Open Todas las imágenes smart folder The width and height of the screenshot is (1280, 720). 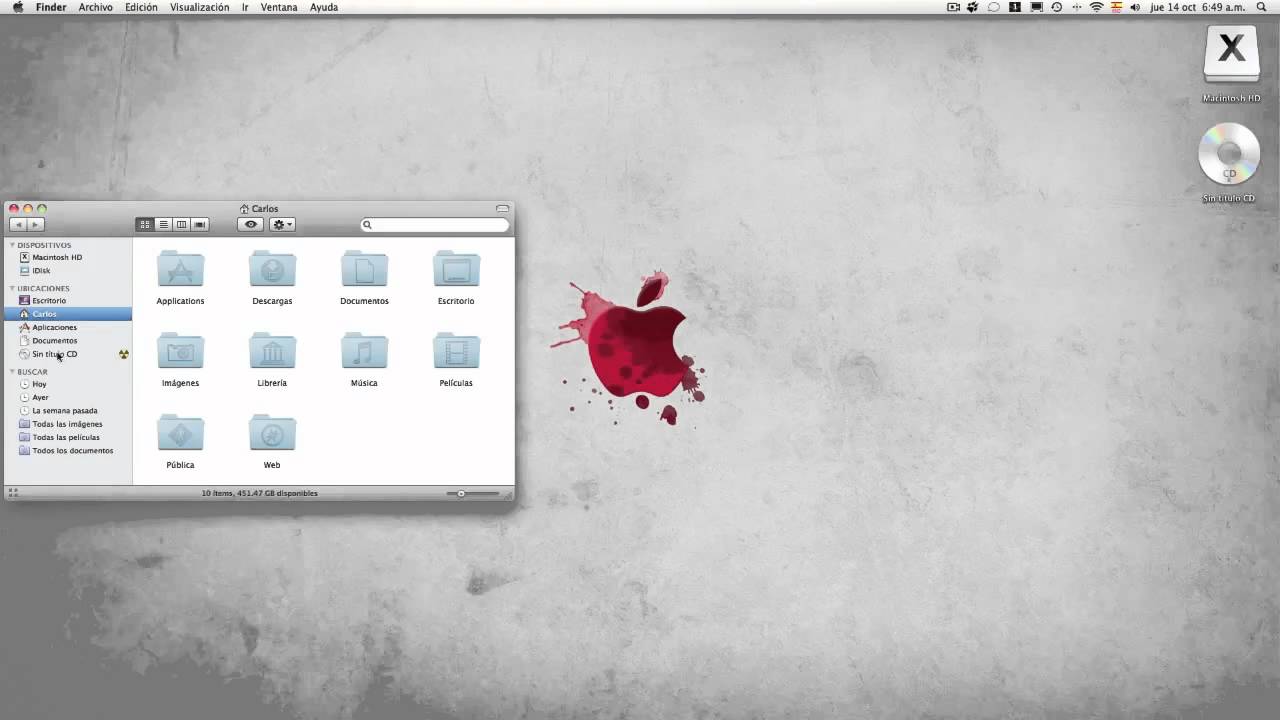(69, 424)
